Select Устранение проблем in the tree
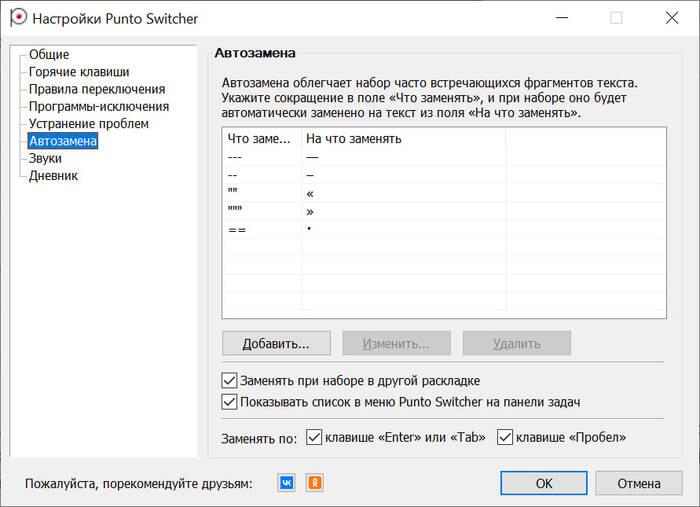The height and width of the screenshot is (507, 700). [x=88, y=124]
